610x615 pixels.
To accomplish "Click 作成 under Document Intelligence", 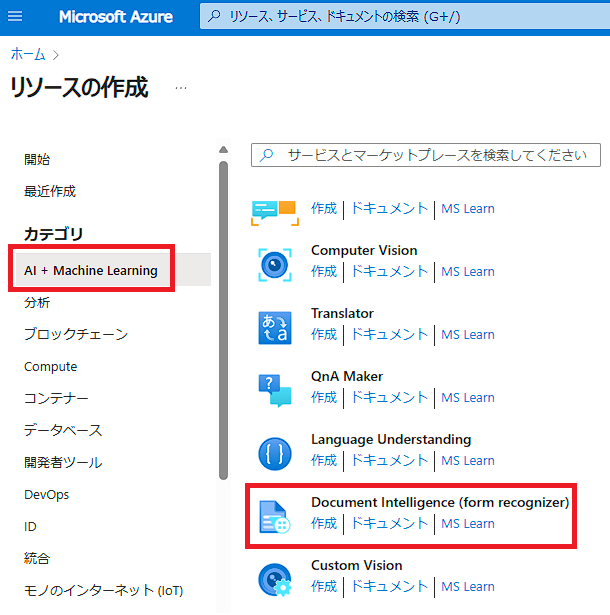I will (324, 524).
